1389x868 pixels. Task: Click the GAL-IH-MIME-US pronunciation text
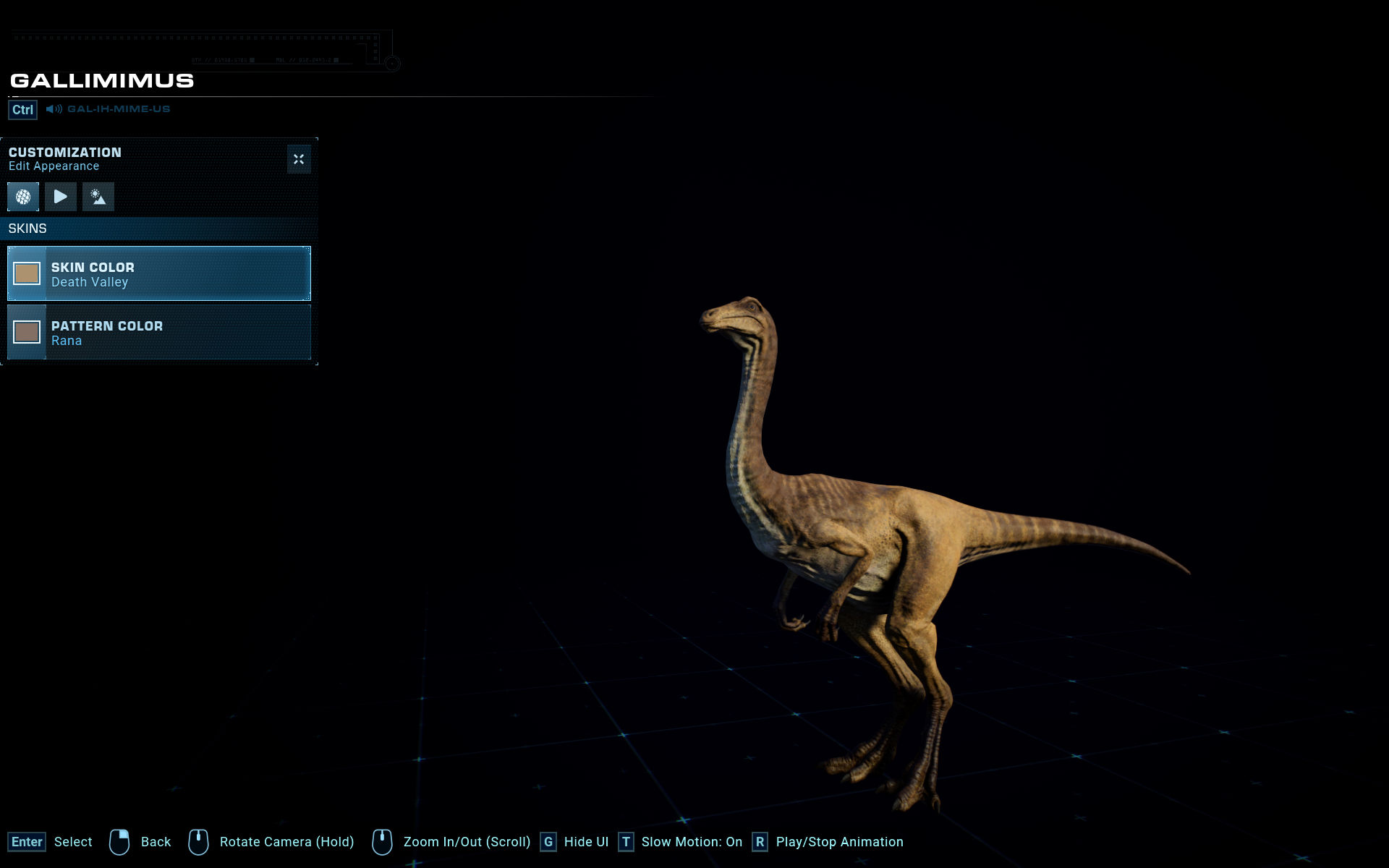119,109
